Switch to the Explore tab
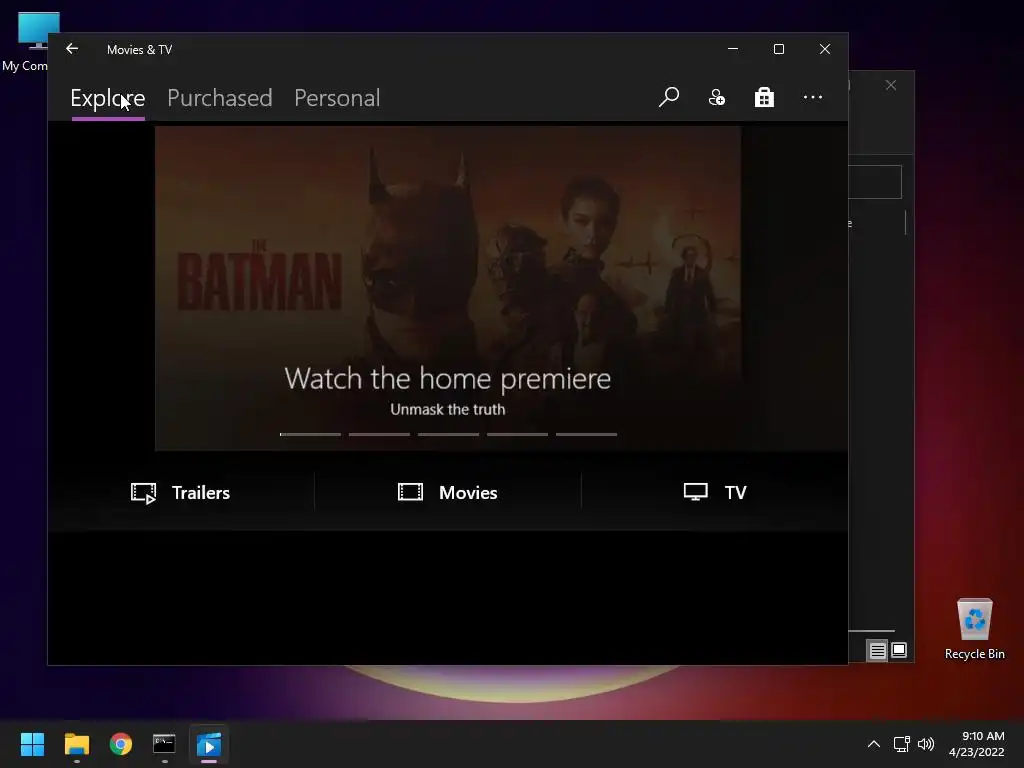Image resolution: width=1024 pixels, height=768 pixels. click(108, 98)
